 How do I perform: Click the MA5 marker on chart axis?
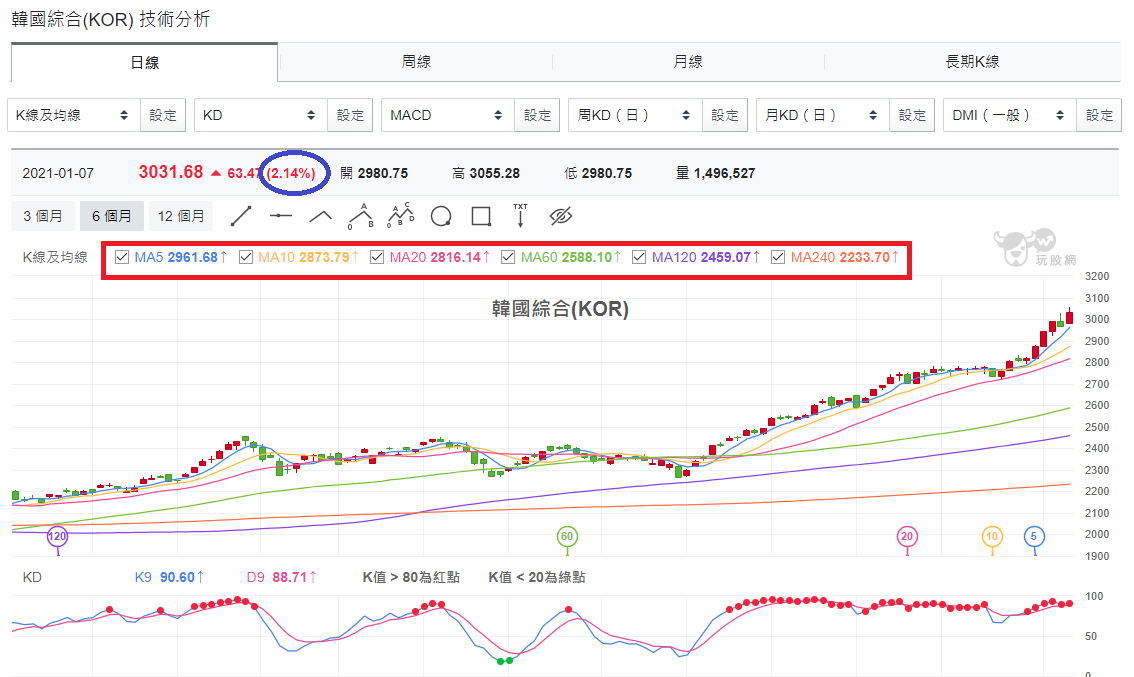tap(1034, 537)
